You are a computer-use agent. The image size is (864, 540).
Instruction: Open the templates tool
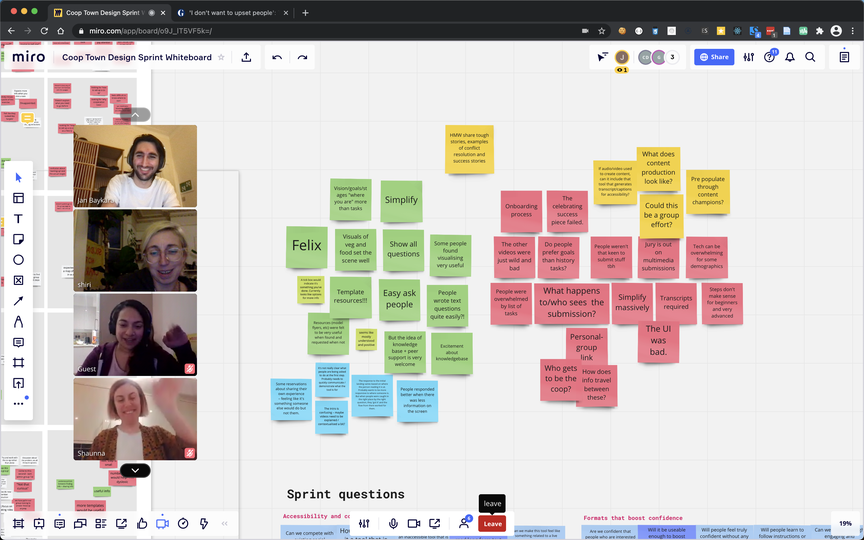click(18, 198)
